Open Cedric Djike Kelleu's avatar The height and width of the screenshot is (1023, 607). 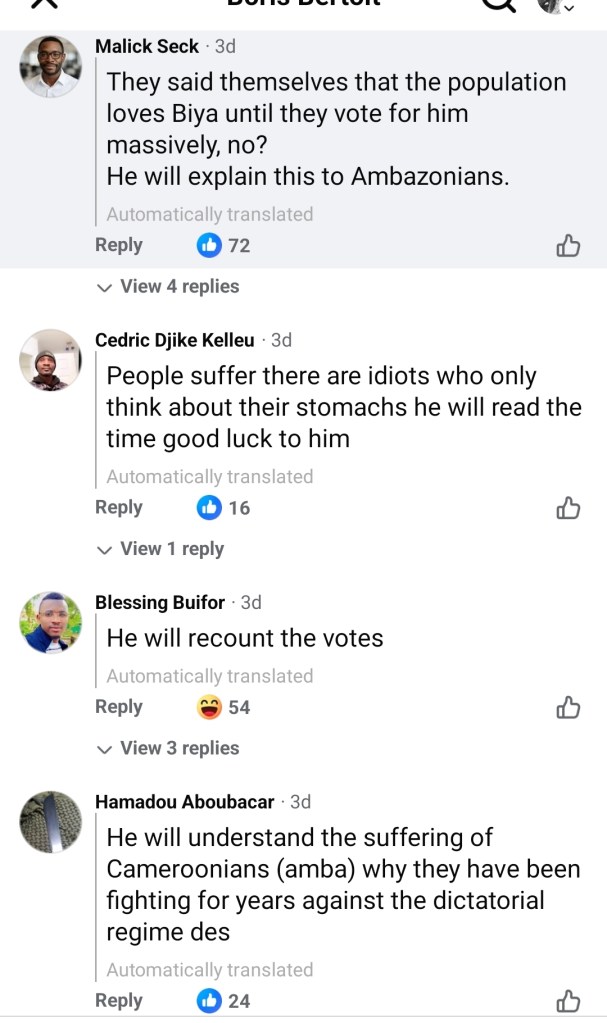tap(50, 359)
